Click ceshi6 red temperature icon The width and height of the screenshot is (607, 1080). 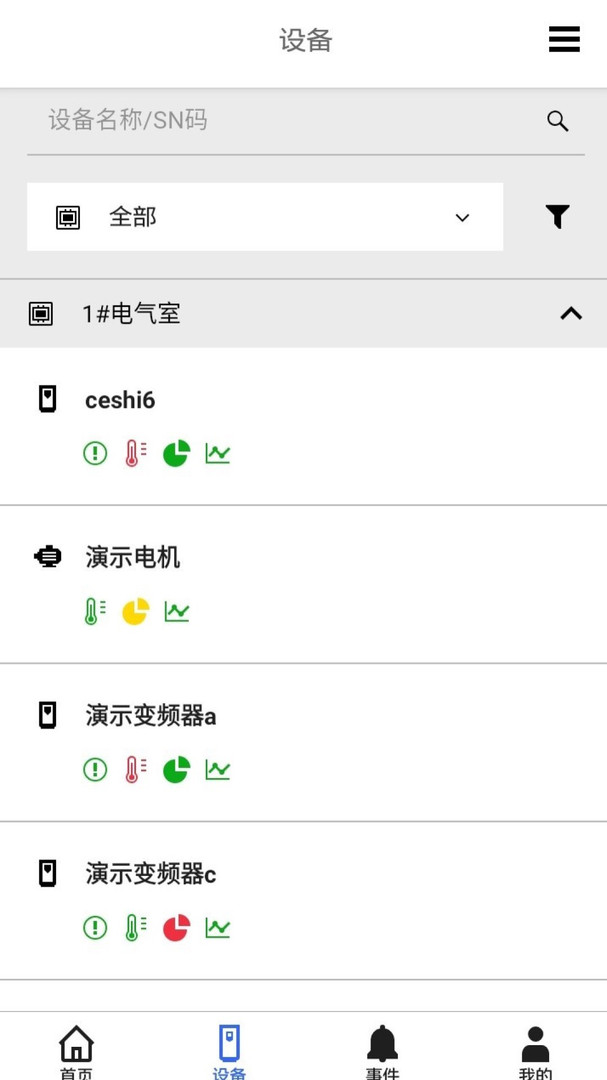[134, 453]
